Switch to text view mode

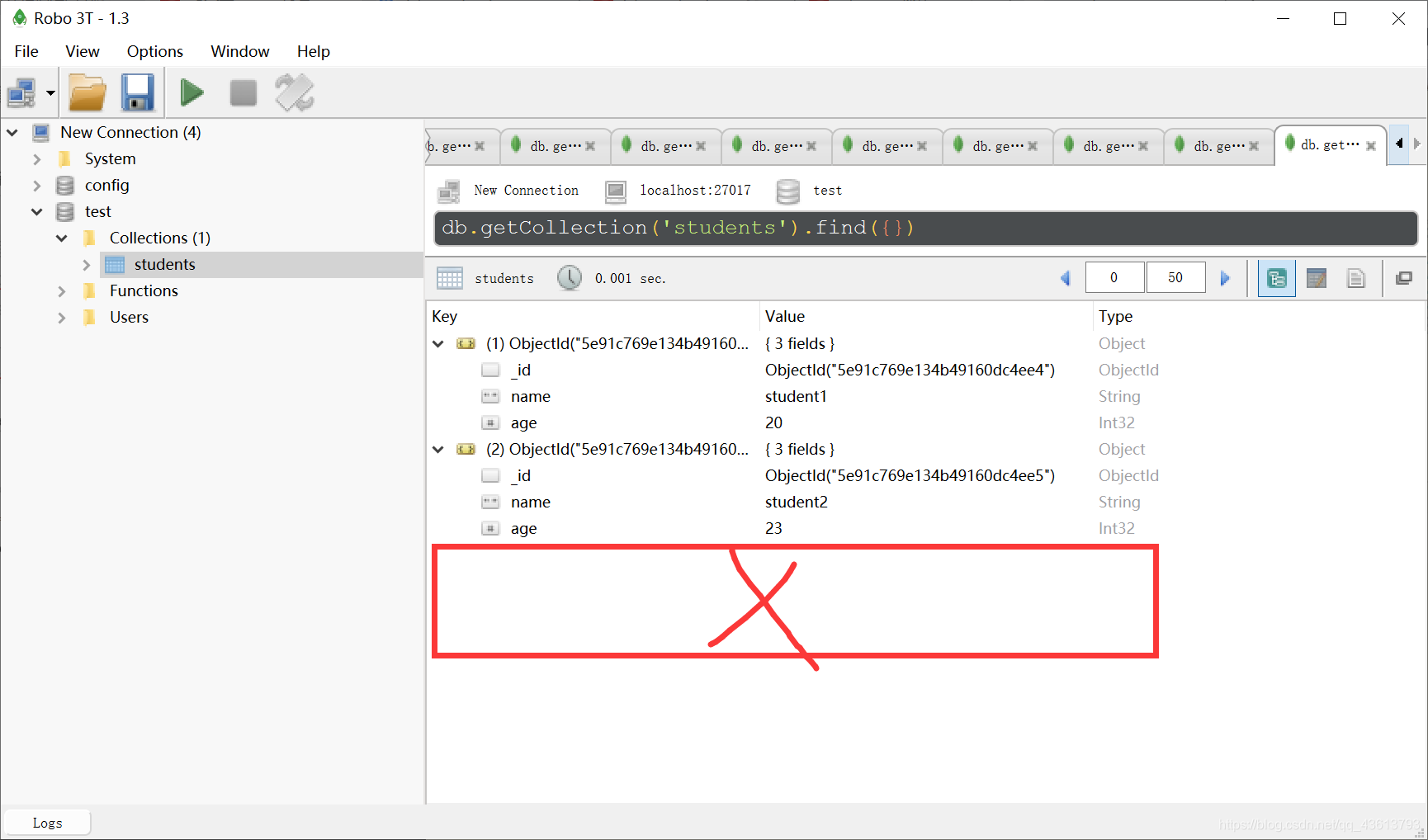tap(1356, 278)
